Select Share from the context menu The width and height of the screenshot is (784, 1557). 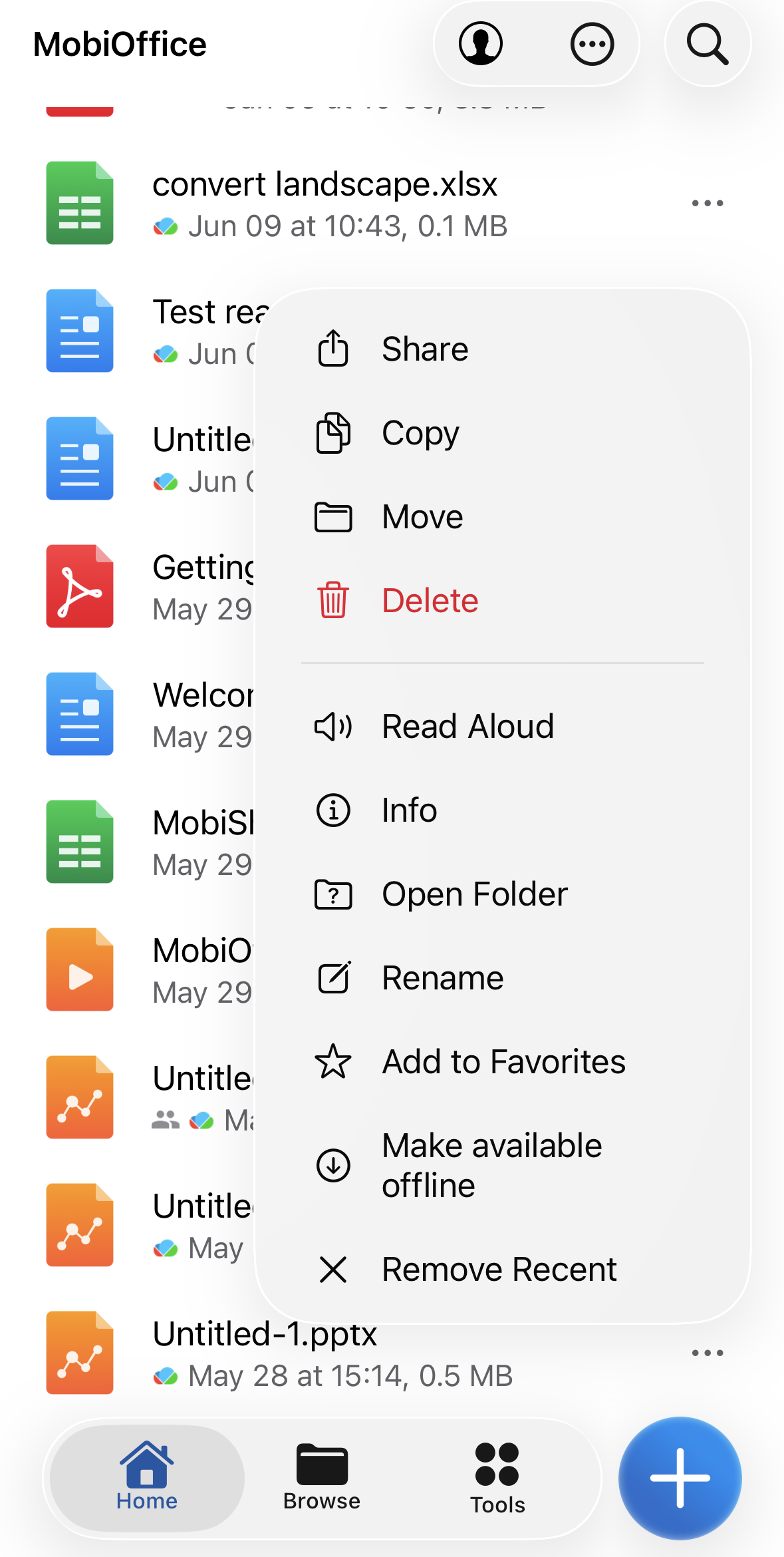pos(503,349)
